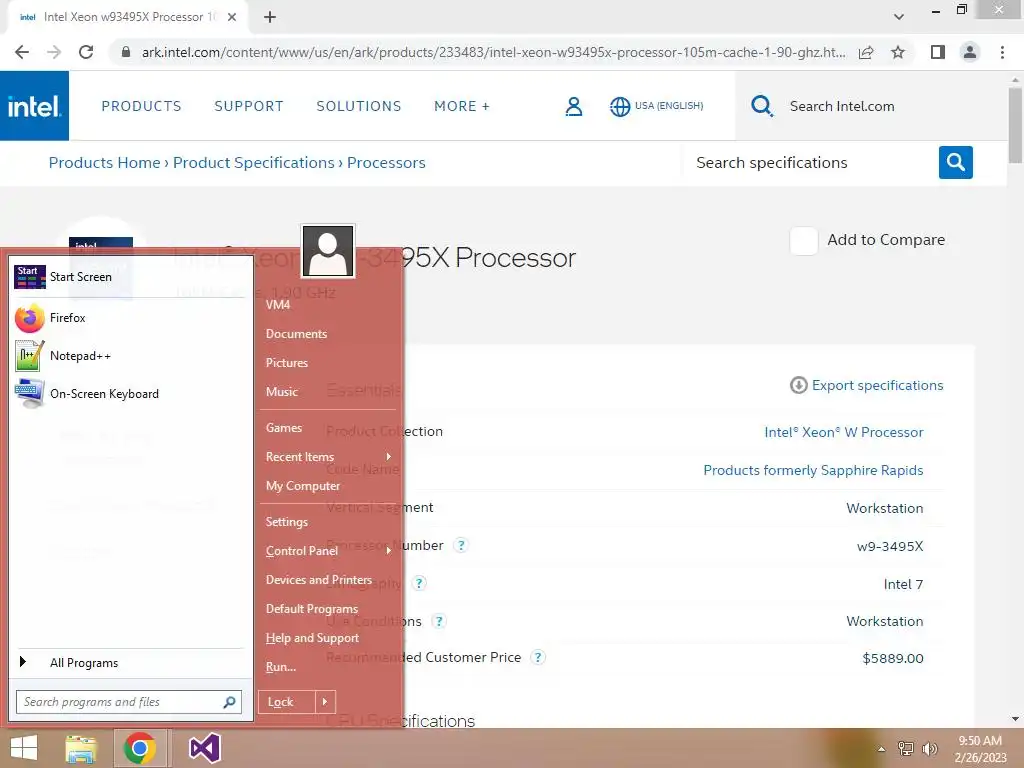Screen dimensions: 1024x768
Task: Expand the Control Panel submenu arrow
Action: pyautogui.click(x=389, y=551)
